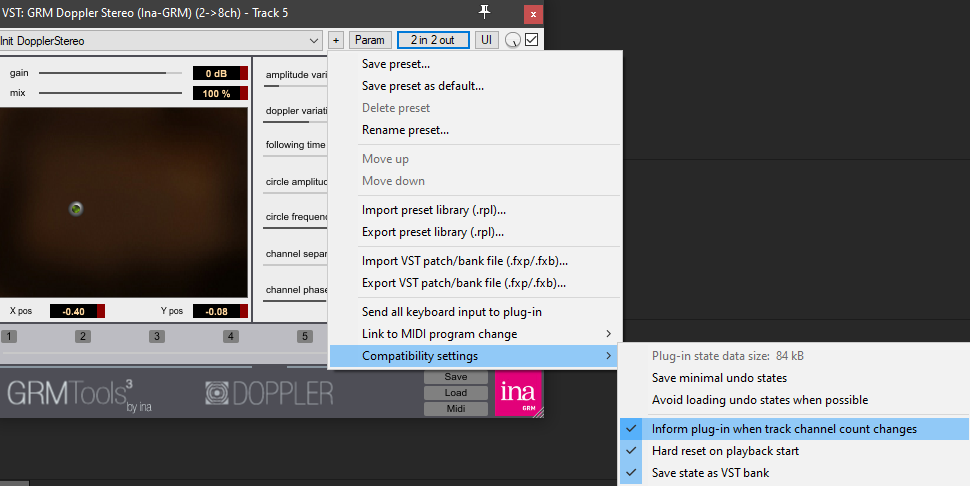Select preset slot 1
The image size is (970, 486).
[x=9, y=336]
